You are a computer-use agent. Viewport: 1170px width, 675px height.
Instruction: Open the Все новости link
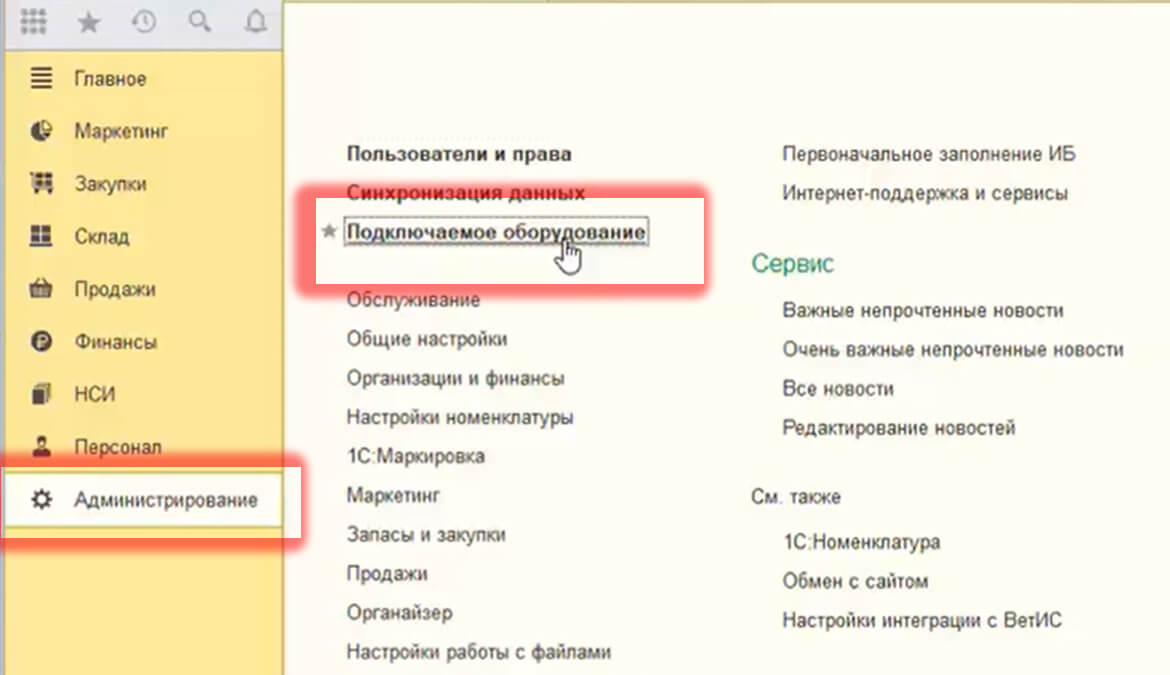click(838, 389)
